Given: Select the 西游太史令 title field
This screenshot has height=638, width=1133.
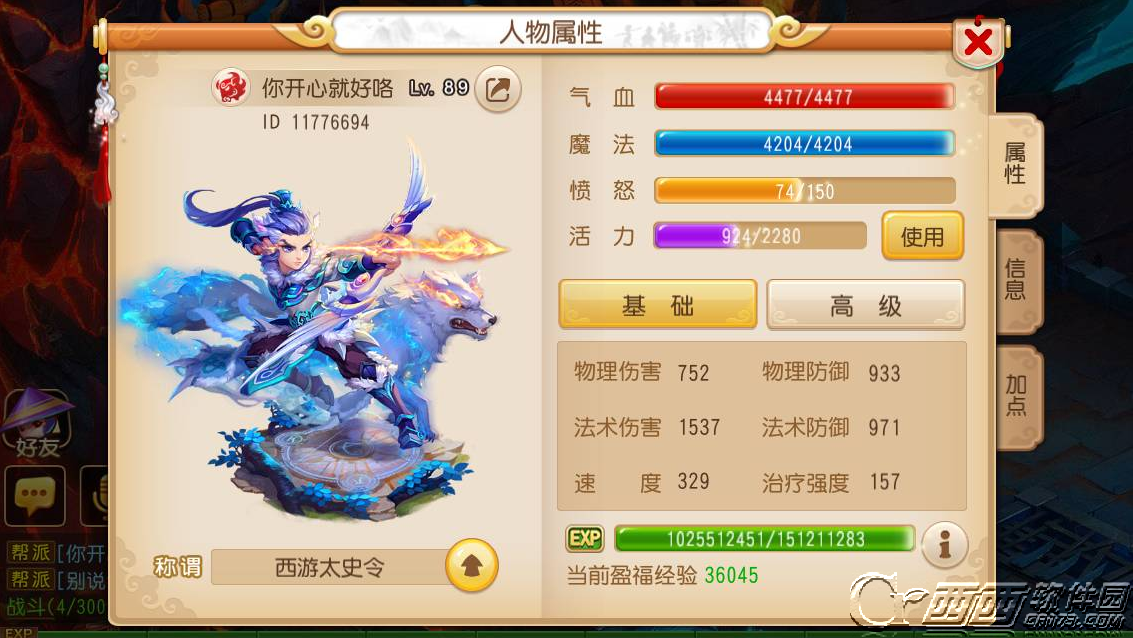Looking at the screenshot, I should click(329, 567).
